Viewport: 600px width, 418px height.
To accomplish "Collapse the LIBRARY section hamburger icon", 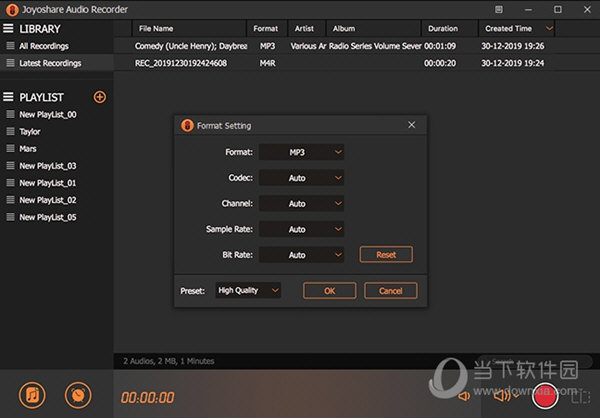I will pyautogui.click(x=8, y=28).
